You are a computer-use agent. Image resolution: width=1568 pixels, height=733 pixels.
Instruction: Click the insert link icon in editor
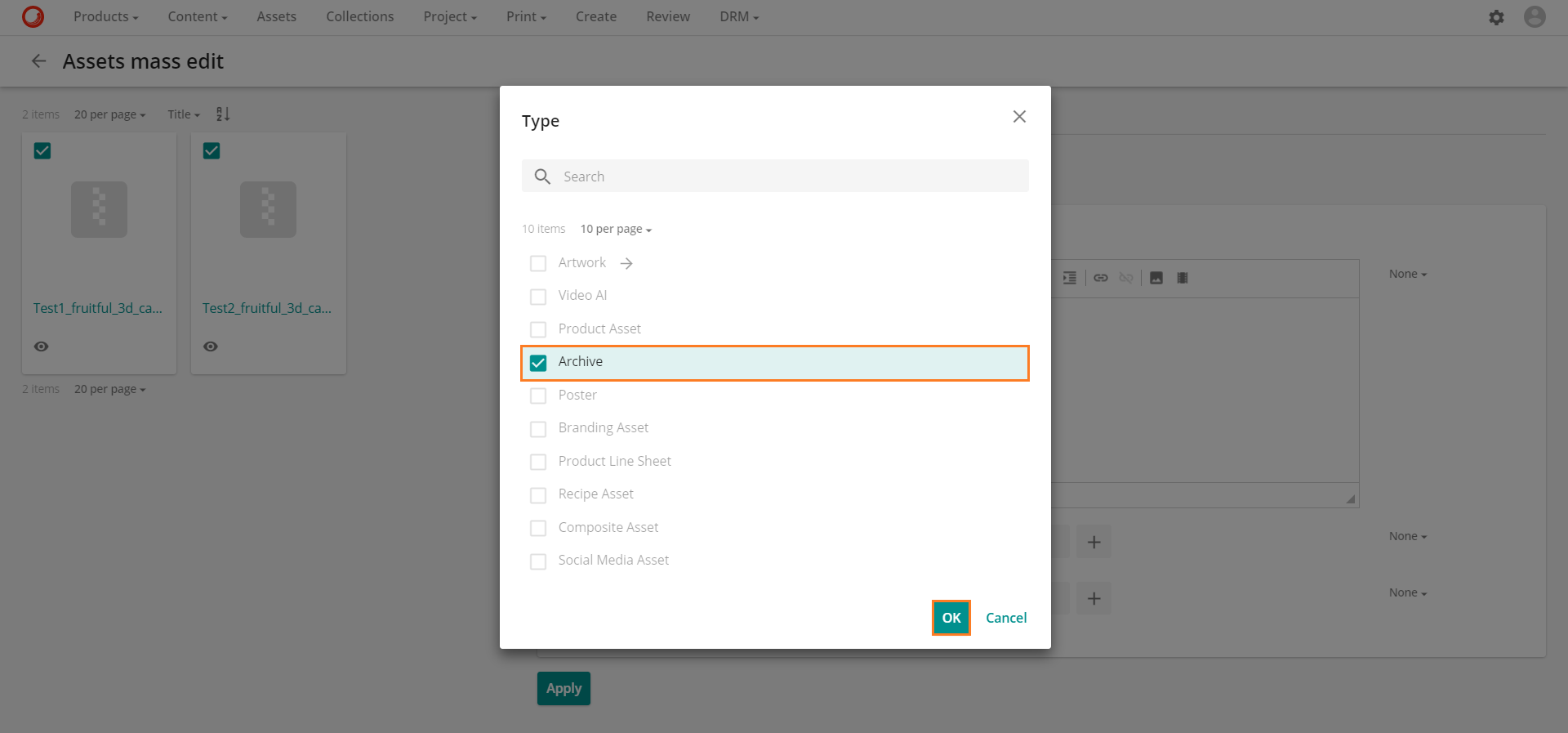point(1101,278)
